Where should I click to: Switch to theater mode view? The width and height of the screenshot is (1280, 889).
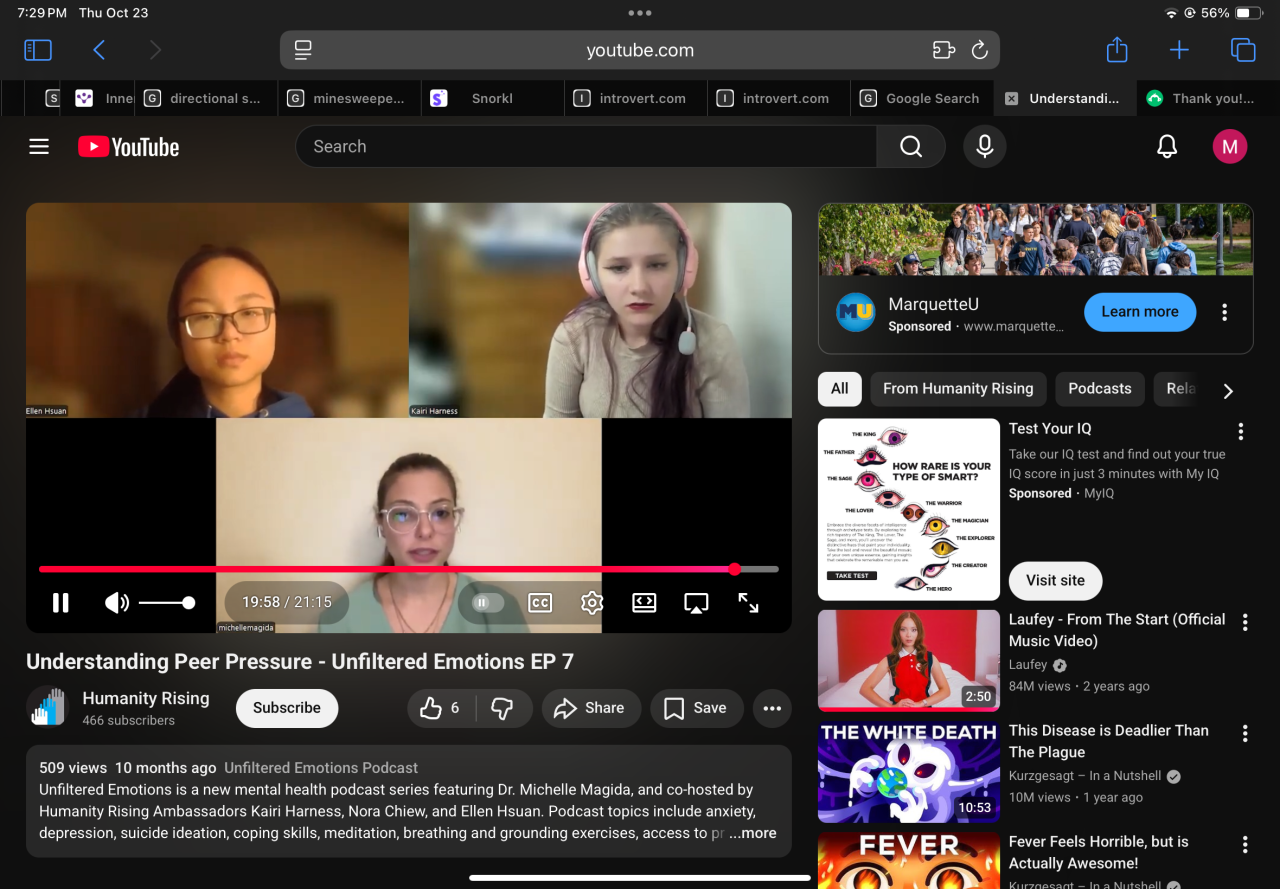[644, 602]
